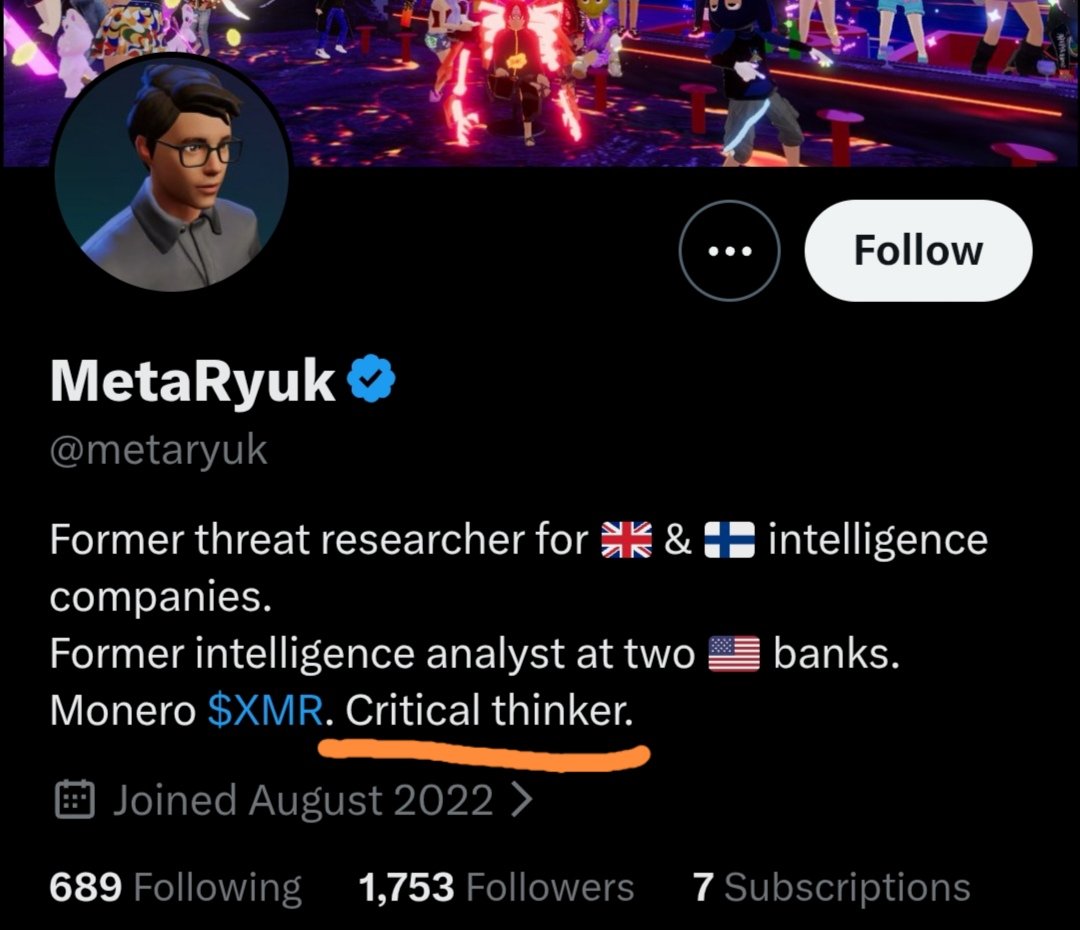
Task: Open the $XMR cashtag link
Action: click(x=265, y=710)
